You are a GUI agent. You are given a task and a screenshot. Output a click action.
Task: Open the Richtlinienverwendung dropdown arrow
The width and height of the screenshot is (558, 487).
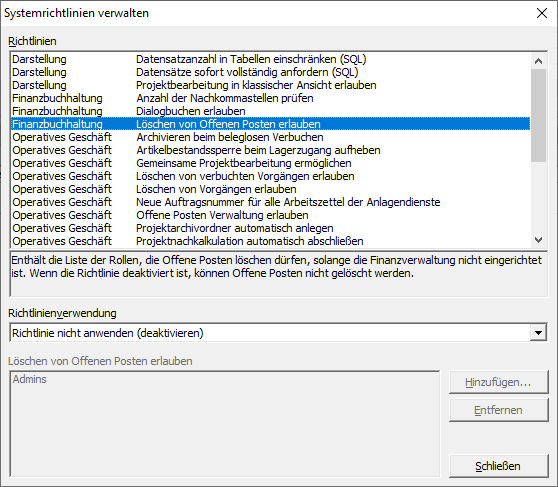click(538, 333)
